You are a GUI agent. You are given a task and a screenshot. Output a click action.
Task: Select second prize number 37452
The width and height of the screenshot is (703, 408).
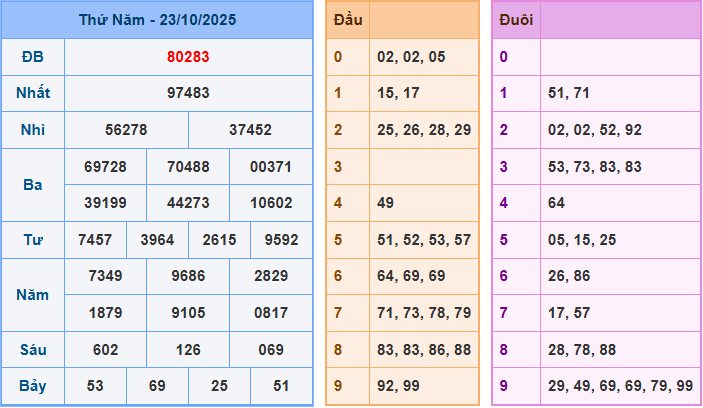click(250, 130)
